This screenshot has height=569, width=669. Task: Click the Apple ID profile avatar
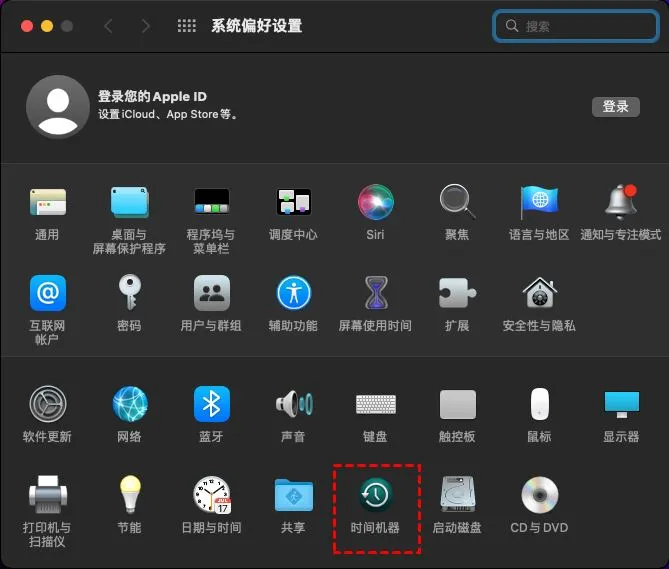58,107
